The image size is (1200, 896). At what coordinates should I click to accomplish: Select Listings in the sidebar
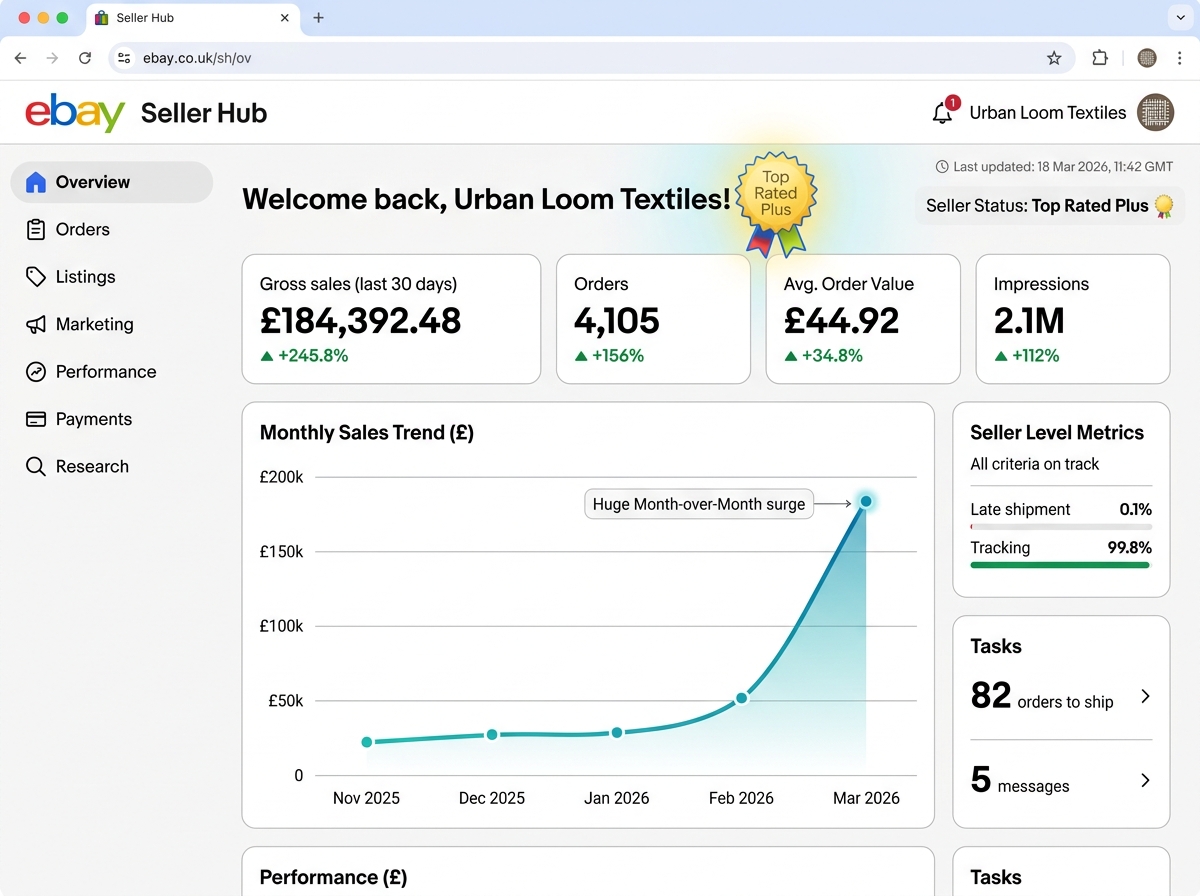tap(112, 277)
